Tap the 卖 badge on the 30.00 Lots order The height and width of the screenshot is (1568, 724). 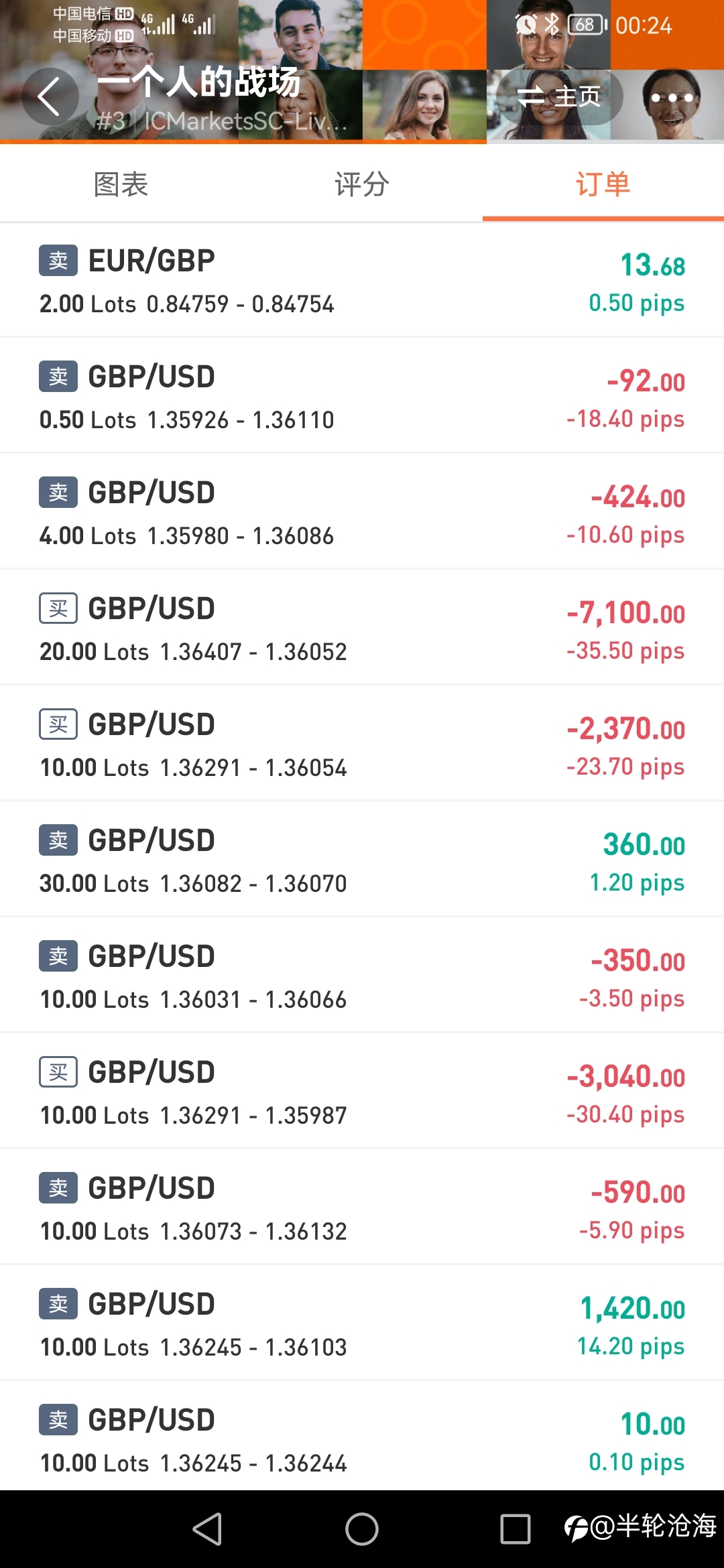[58, 840]
